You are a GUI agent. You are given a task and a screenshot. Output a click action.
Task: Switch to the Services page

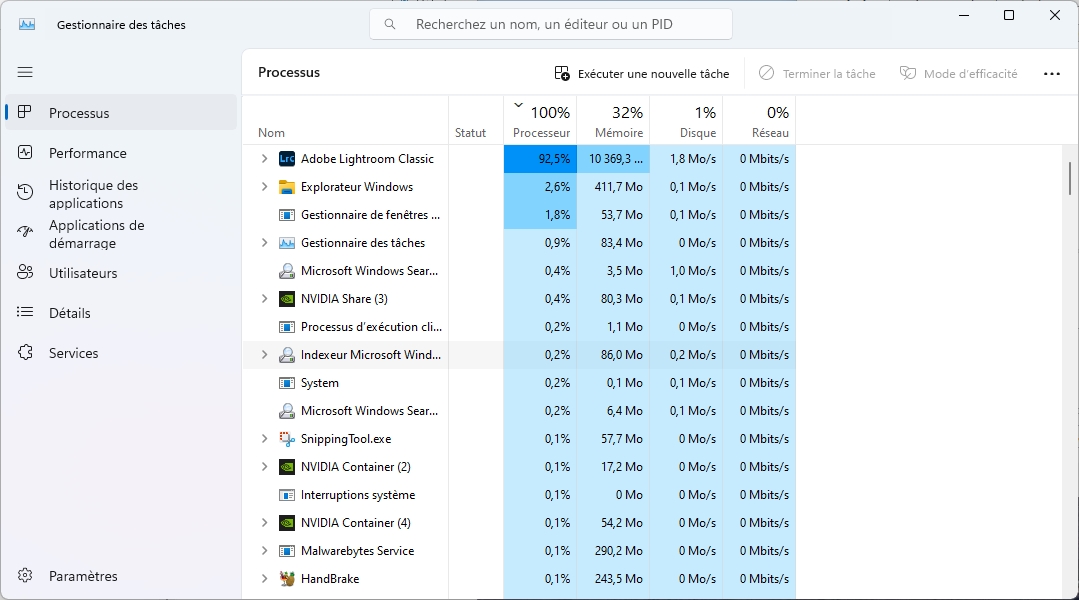pos(74,353)
